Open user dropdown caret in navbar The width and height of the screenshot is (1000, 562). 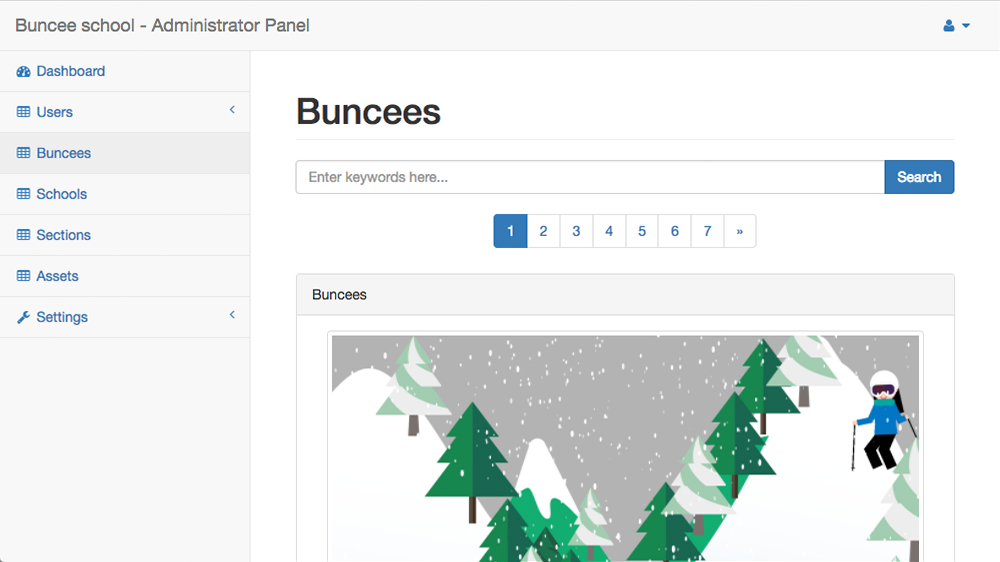click(966, 26)
